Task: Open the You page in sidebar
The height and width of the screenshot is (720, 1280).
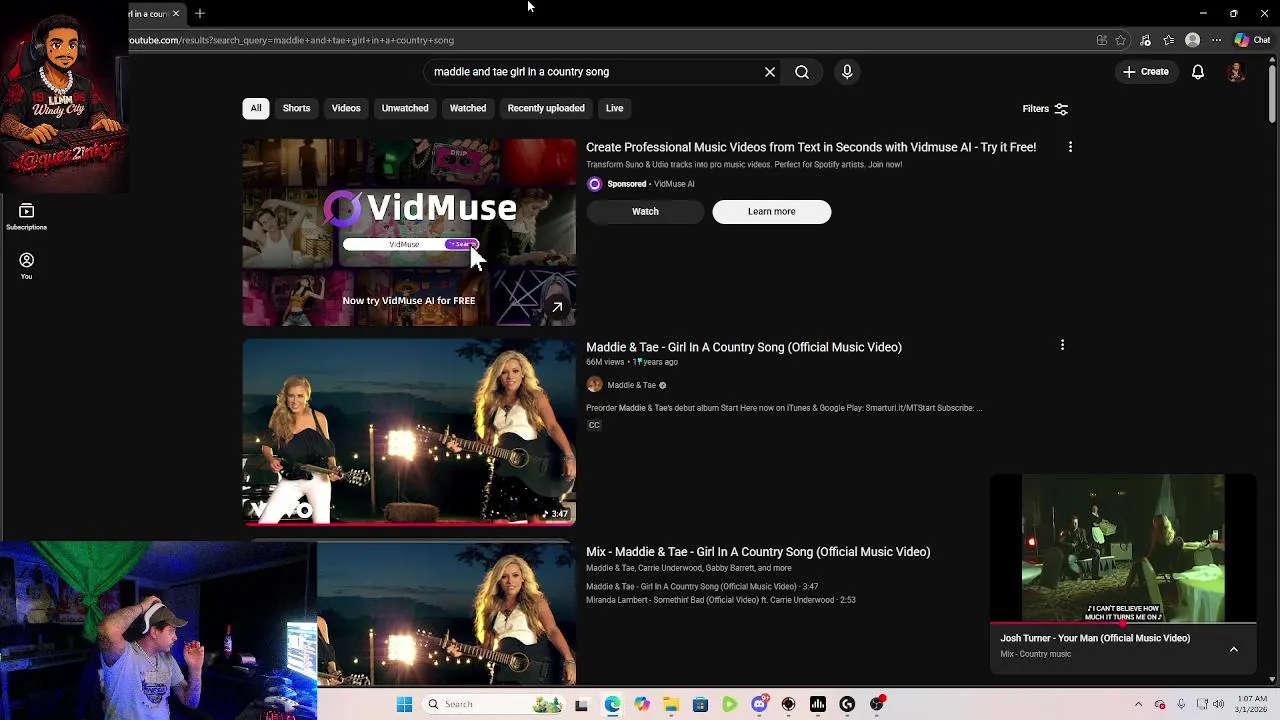Action: click(x=27, y=265)
